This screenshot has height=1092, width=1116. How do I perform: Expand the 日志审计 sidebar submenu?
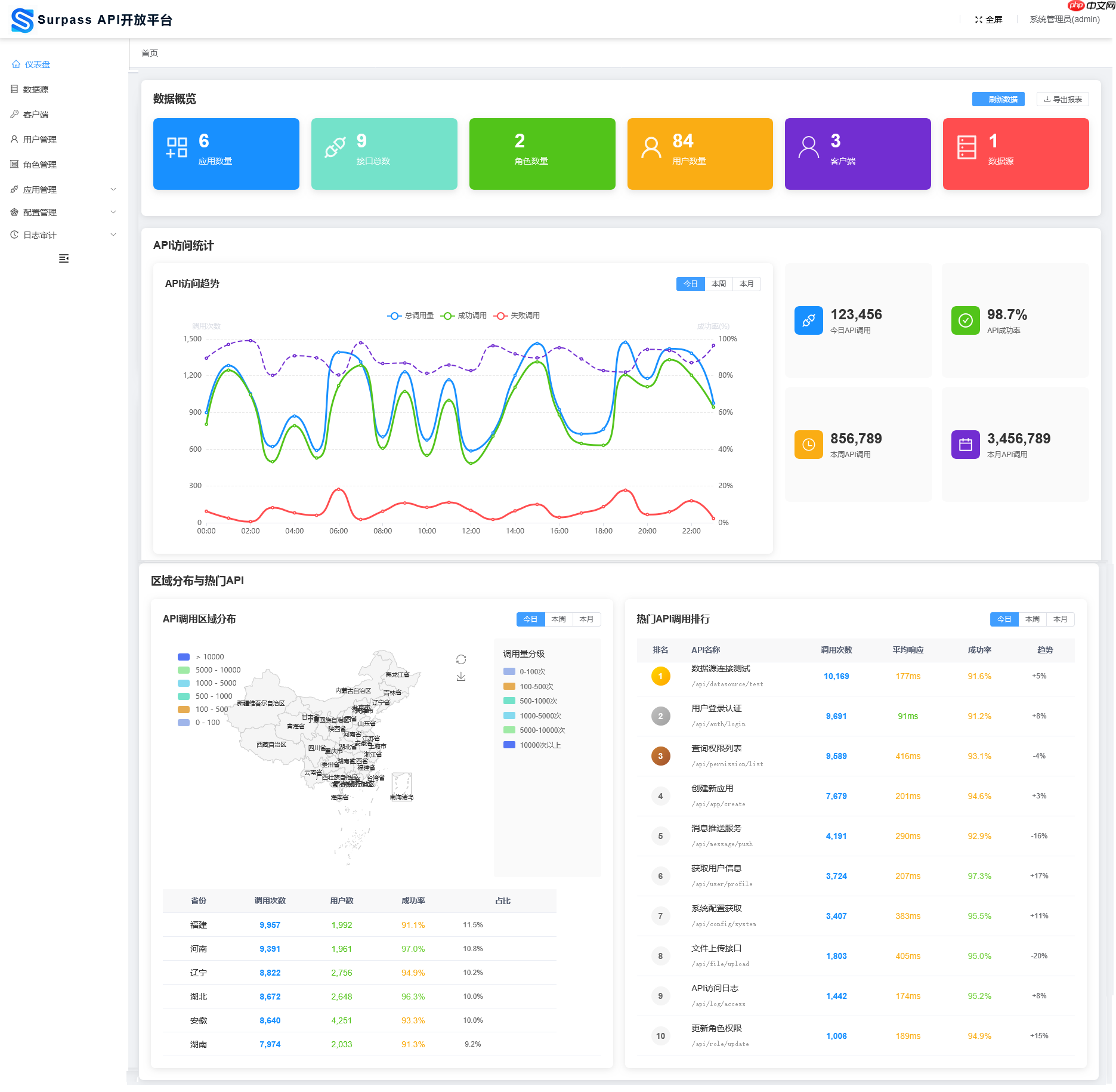tap(64, 235)
